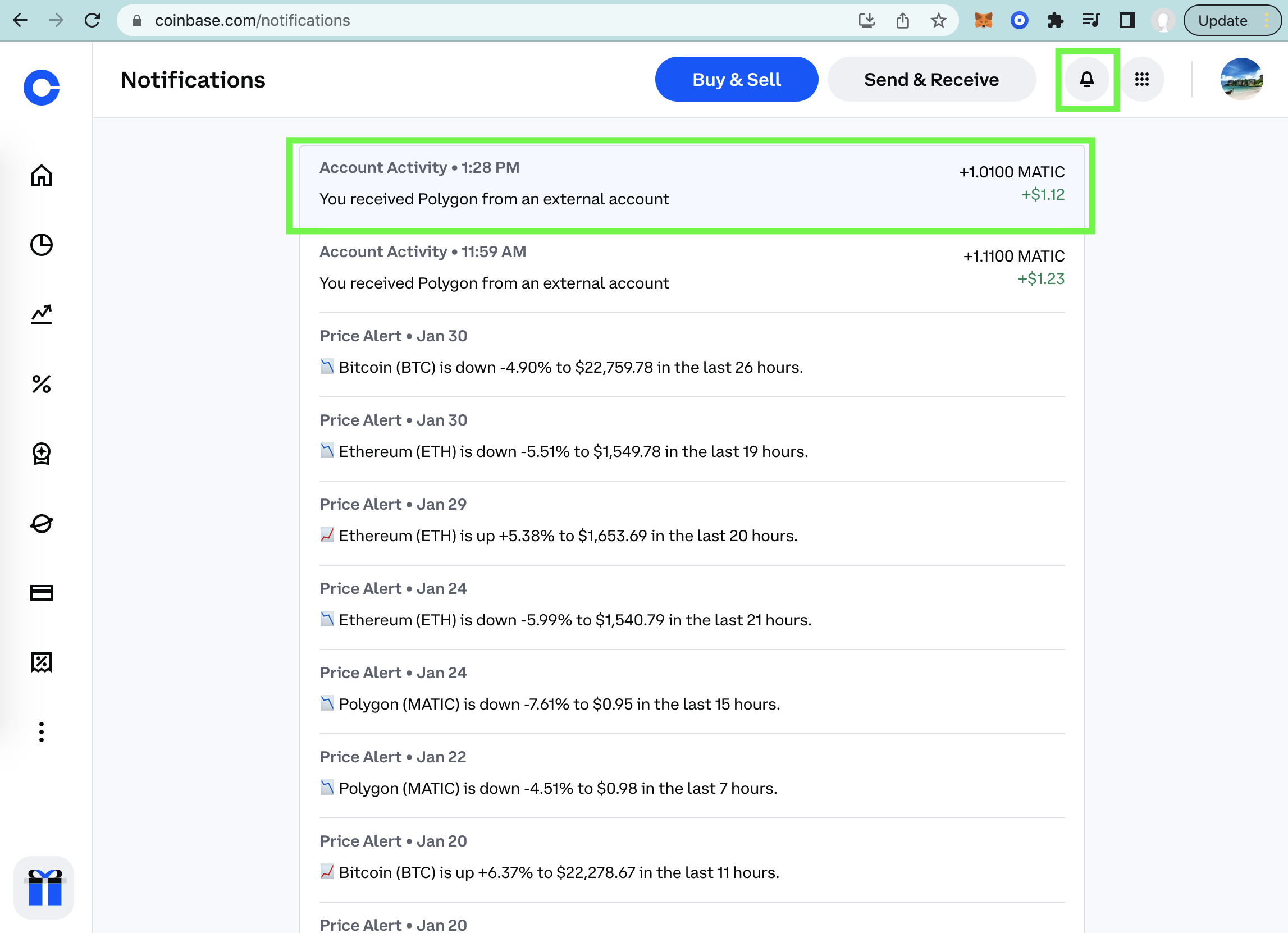Click the gift box referral icon
1288x933 pixels.
pos(44,888)
